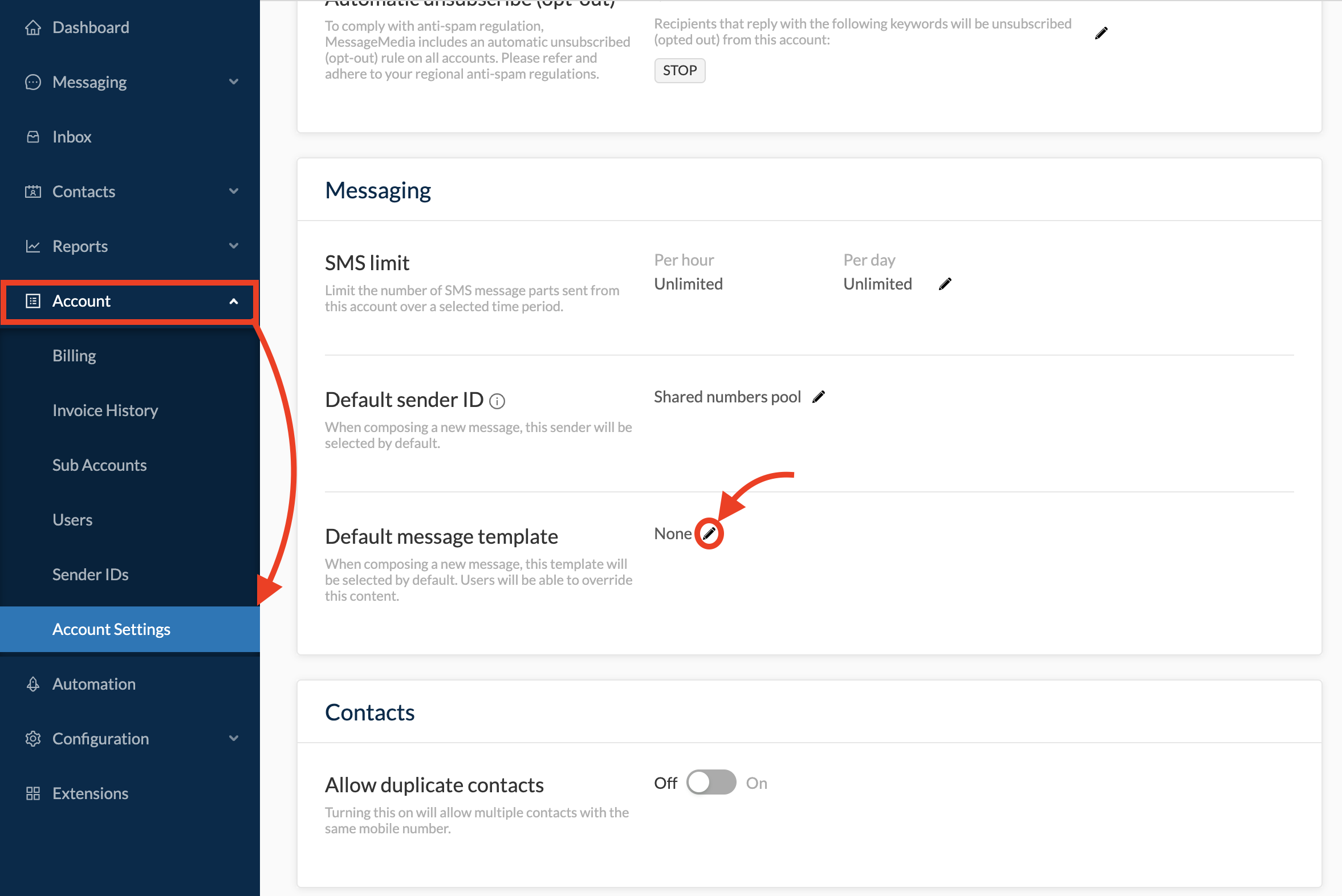Open the Sub Accounts page

(x=99, y=465)
